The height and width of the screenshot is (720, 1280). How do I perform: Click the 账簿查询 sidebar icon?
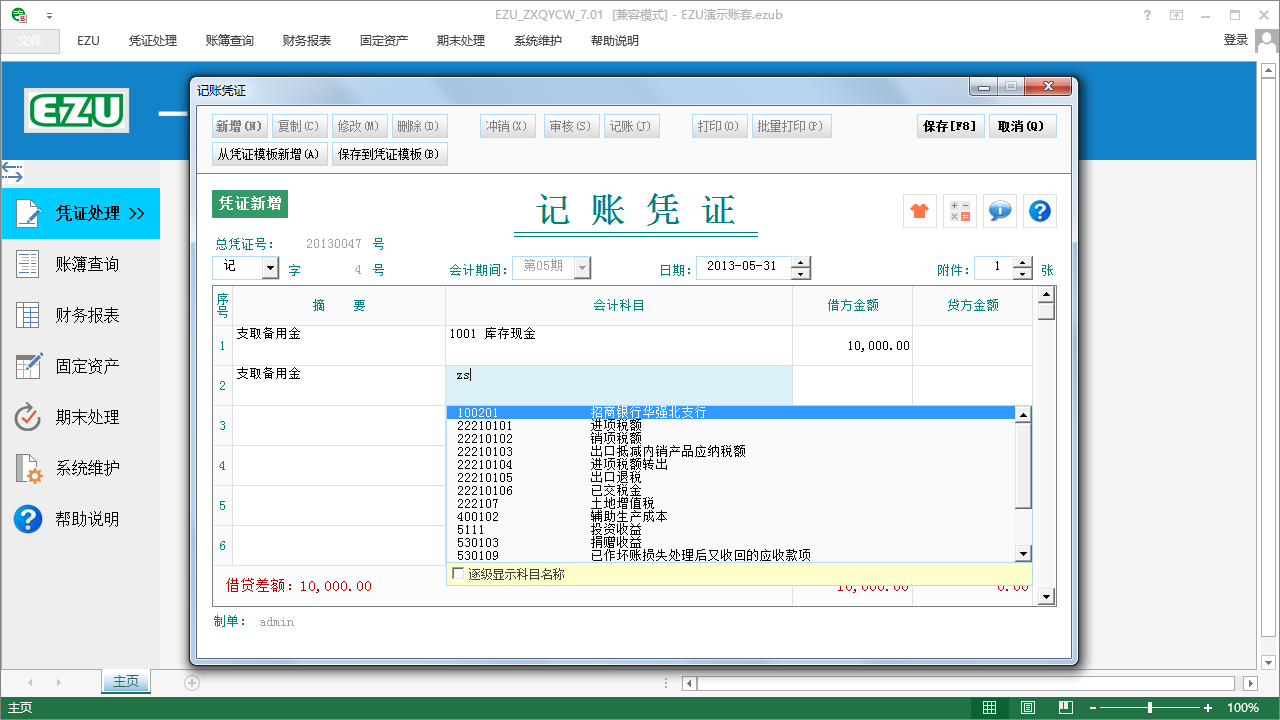pos(28,264)
